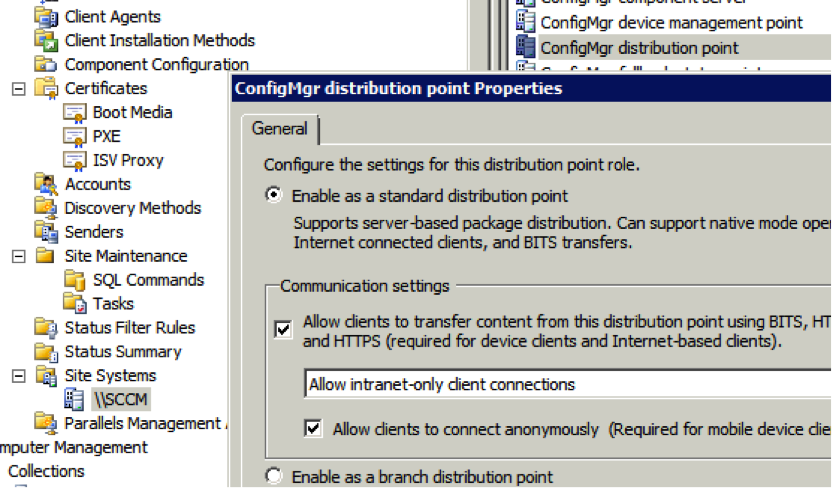Click the Boot Media certificate icon
Image resolution: width=832 pixels, height=488 pixels.
(x=74, y=112)
